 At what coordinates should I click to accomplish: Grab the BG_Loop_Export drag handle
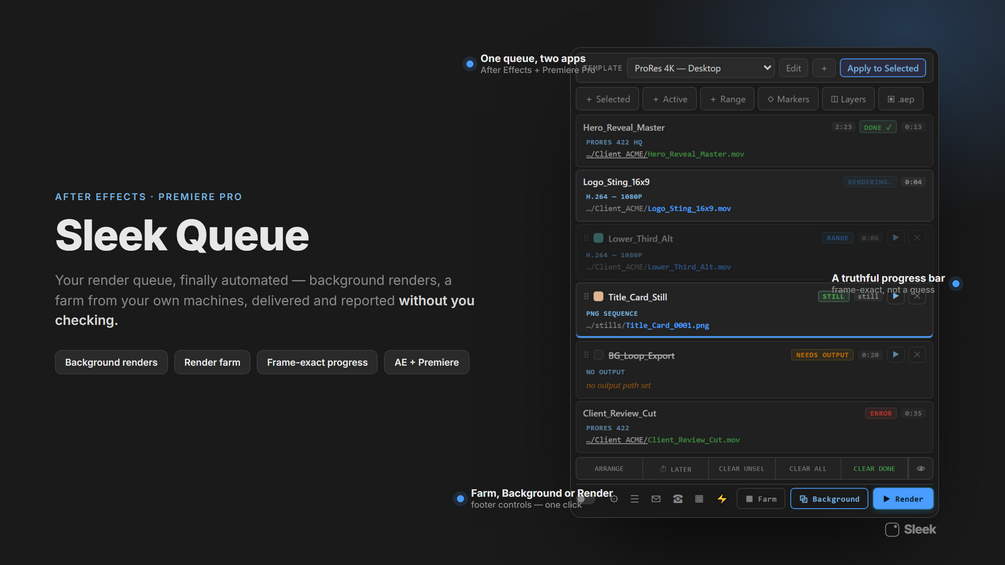586,355
